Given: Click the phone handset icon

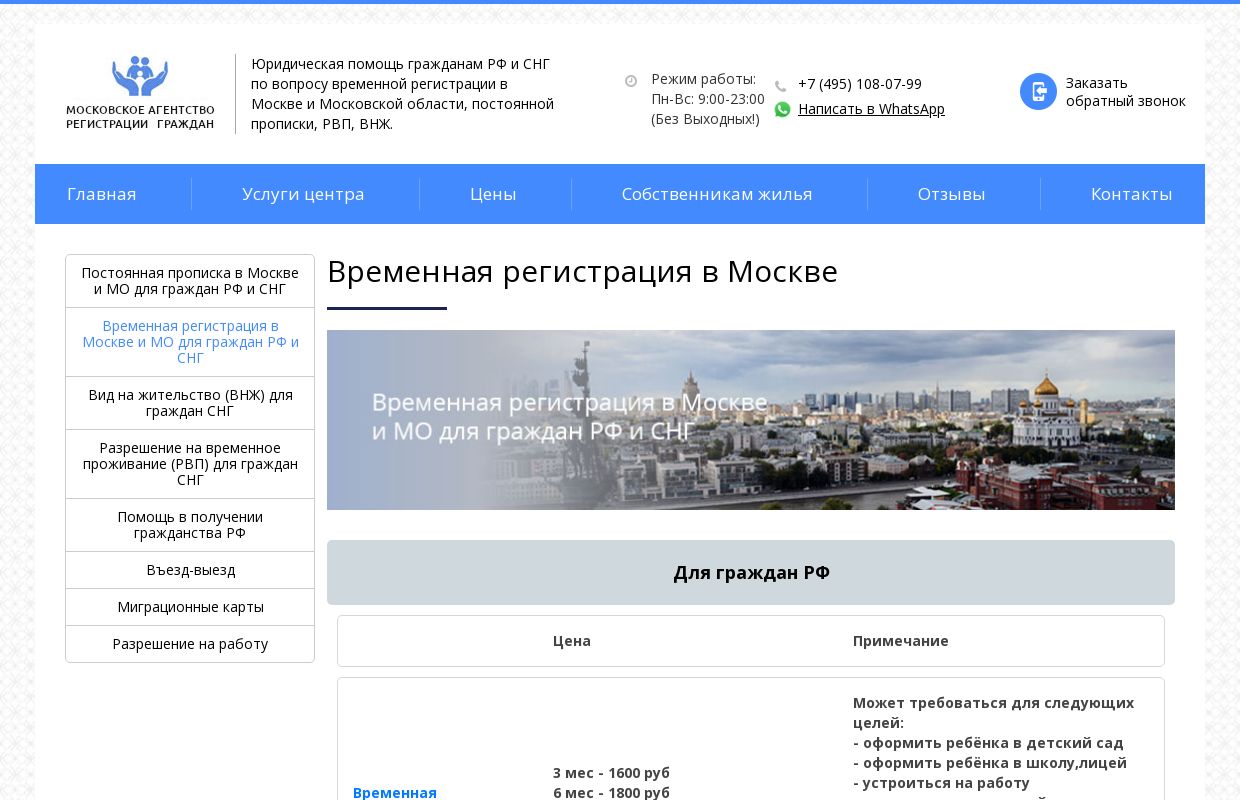Looking at the screenshot, I should [781, 86].
